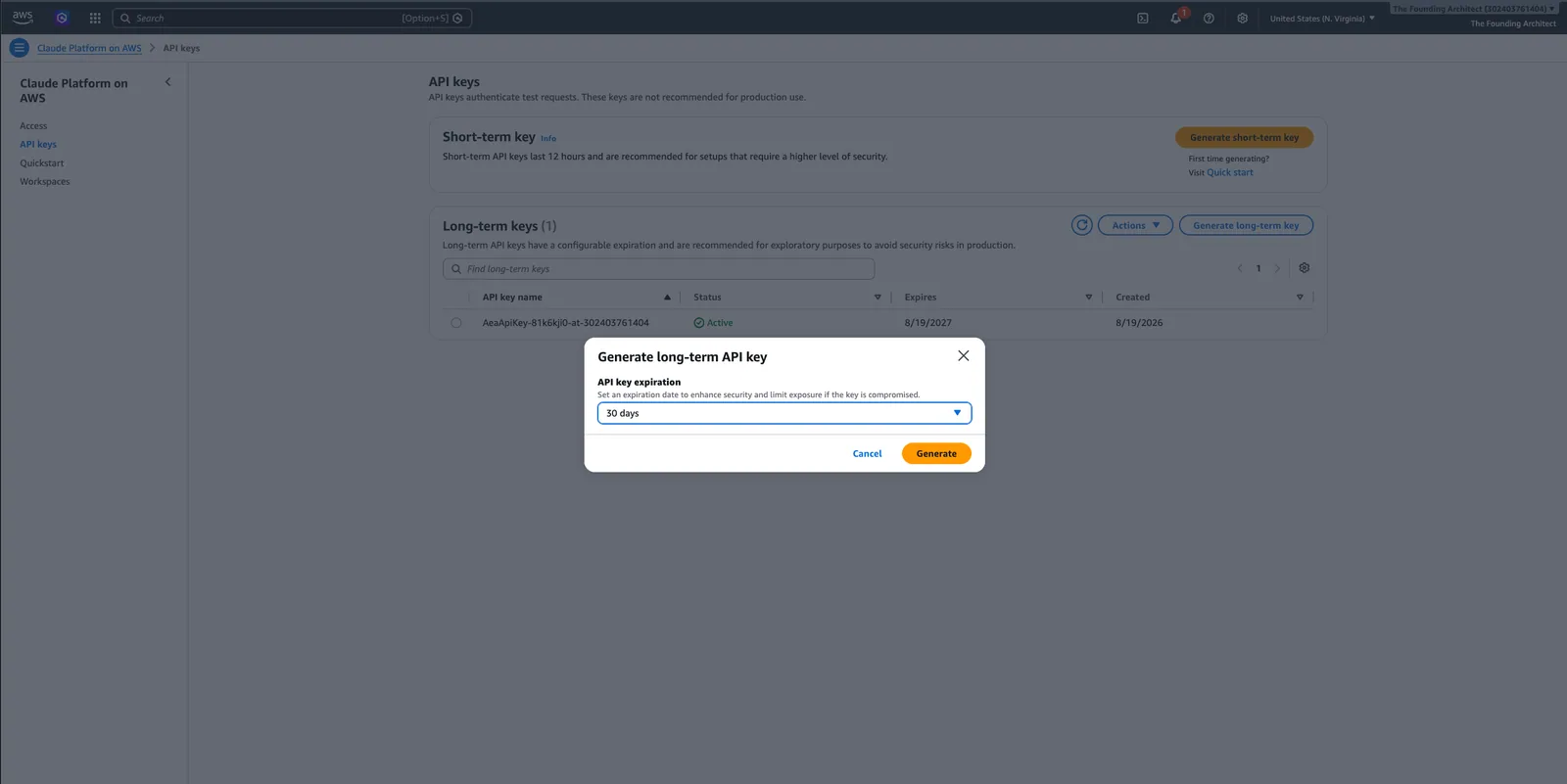
Task: Refresh the long-term keys list
Action: pyautogui.click(x=1082, y=225)
